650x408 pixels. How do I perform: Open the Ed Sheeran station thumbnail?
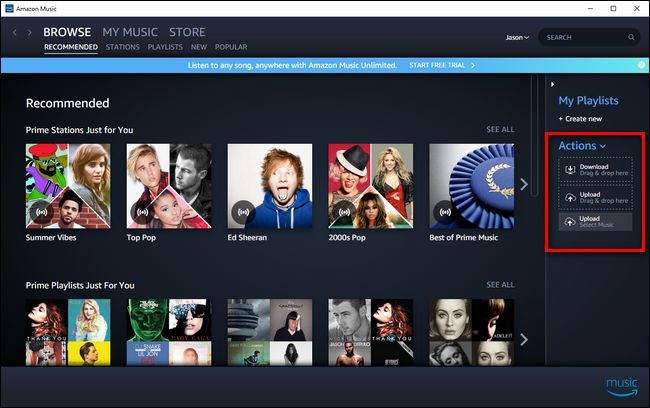click(270, 186)
